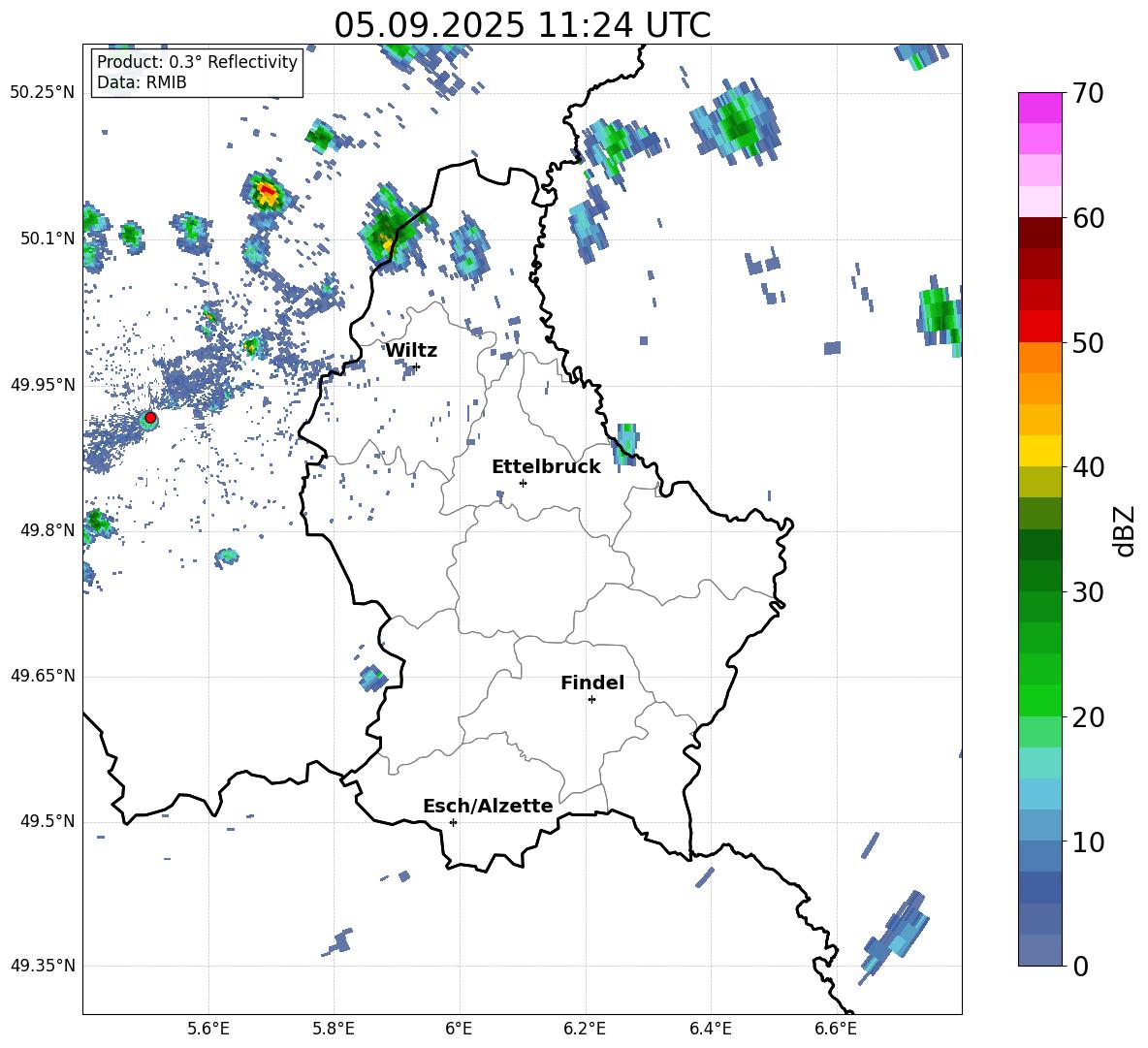Click the blue streak echo in the southeast corner
Screen dimensions: 1148x1048
[x=895, y=937]
